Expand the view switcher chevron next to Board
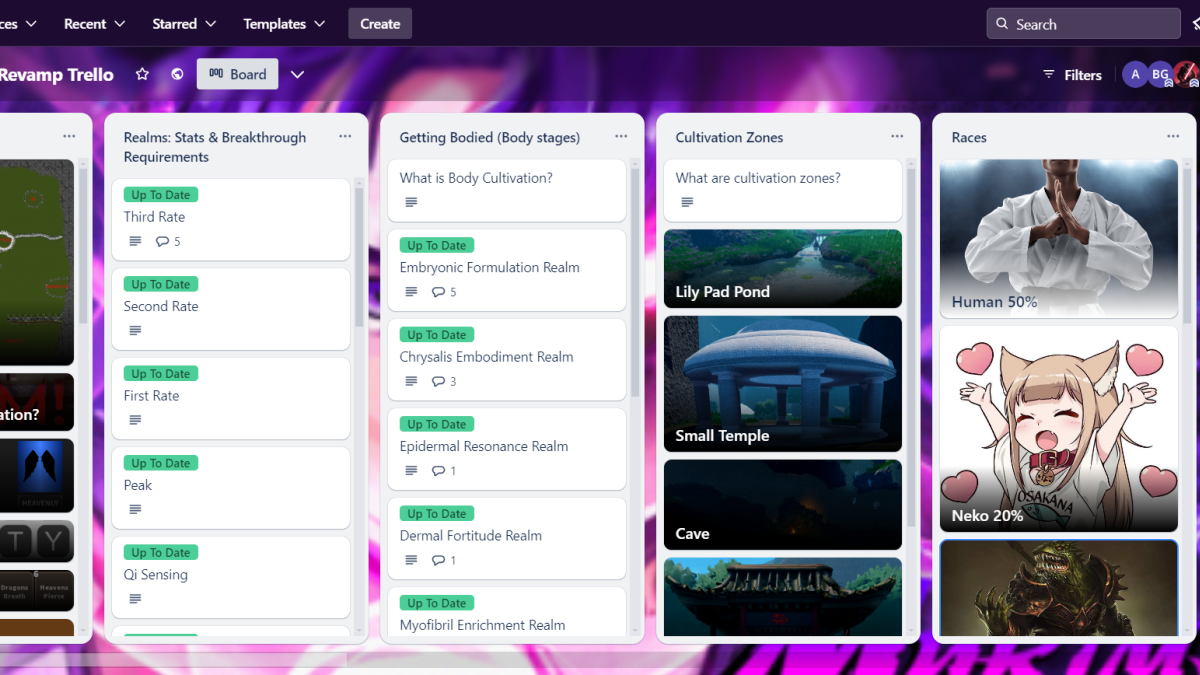This screenshot has height=675, width=1200. pyautogui.click(x=297, y=74)
